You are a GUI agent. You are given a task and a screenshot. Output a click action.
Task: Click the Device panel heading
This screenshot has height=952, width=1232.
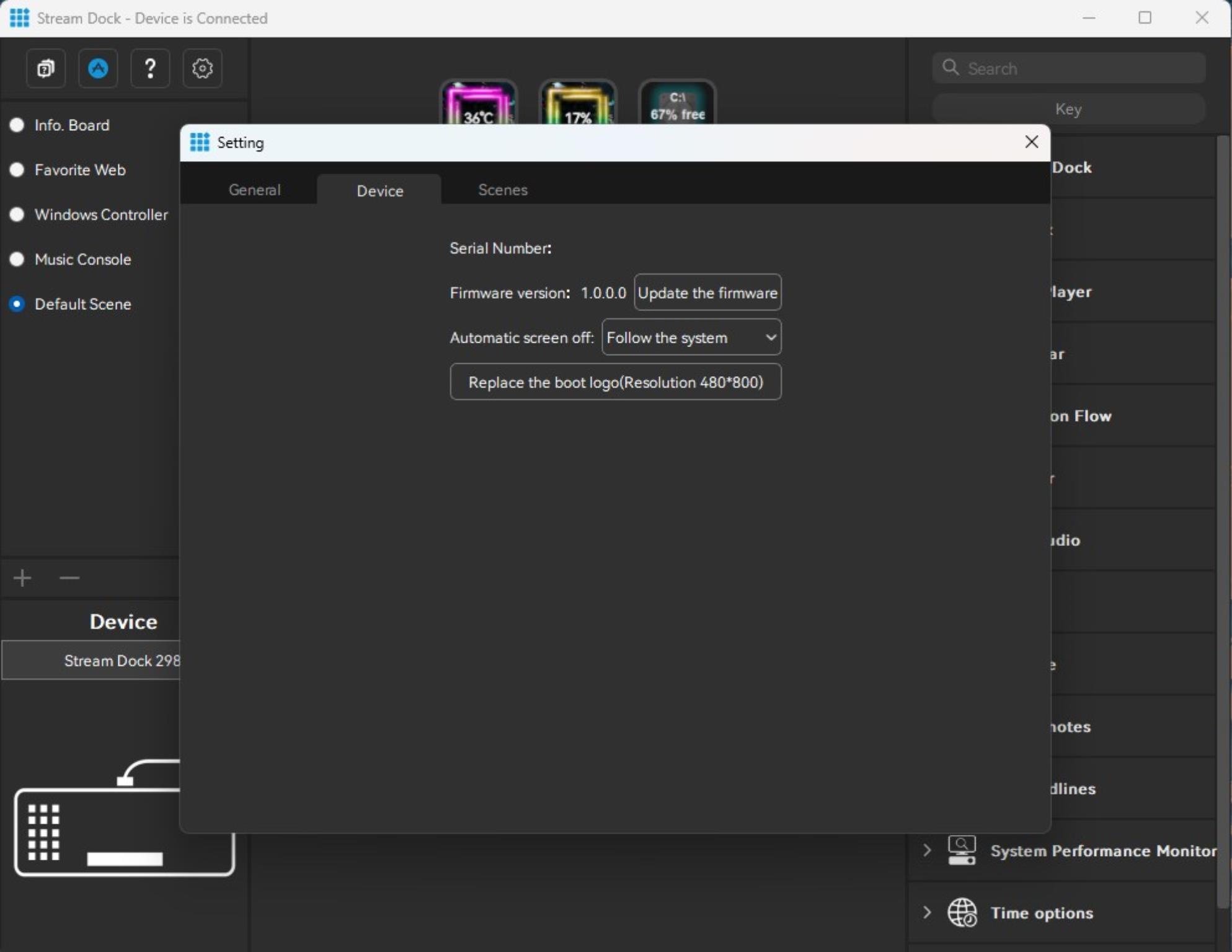point(123,621)
